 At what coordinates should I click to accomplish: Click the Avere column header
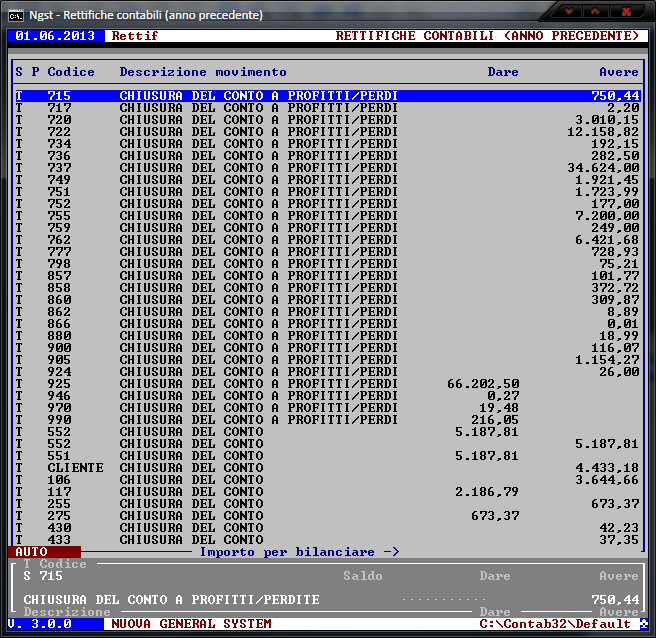pos(619,72)
